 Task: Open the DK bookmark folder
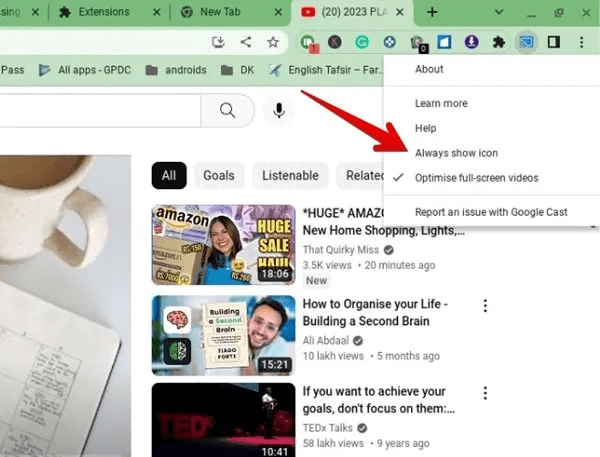point(237,70)
